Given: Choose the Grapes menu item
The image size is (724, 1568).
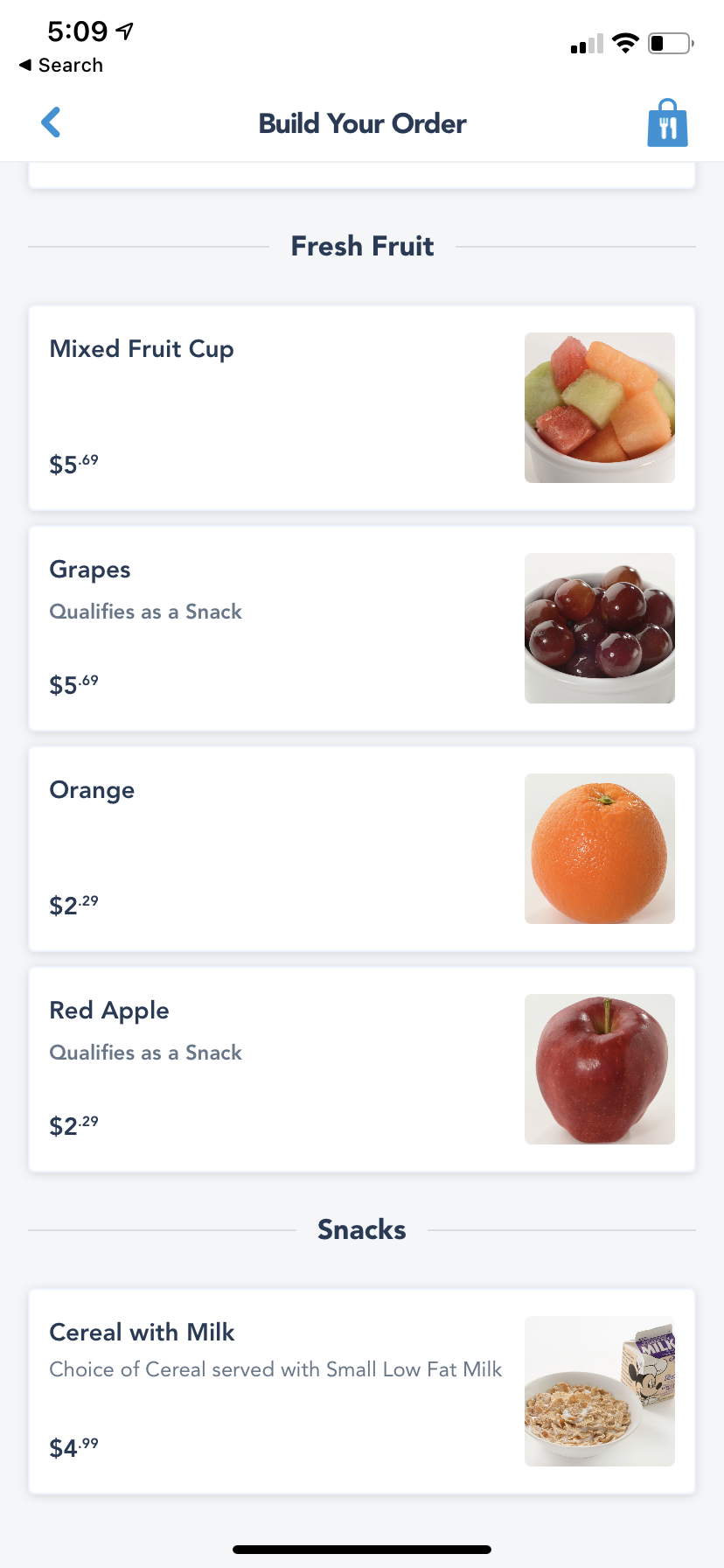Looking at the screenshot, I should [90, 570].
